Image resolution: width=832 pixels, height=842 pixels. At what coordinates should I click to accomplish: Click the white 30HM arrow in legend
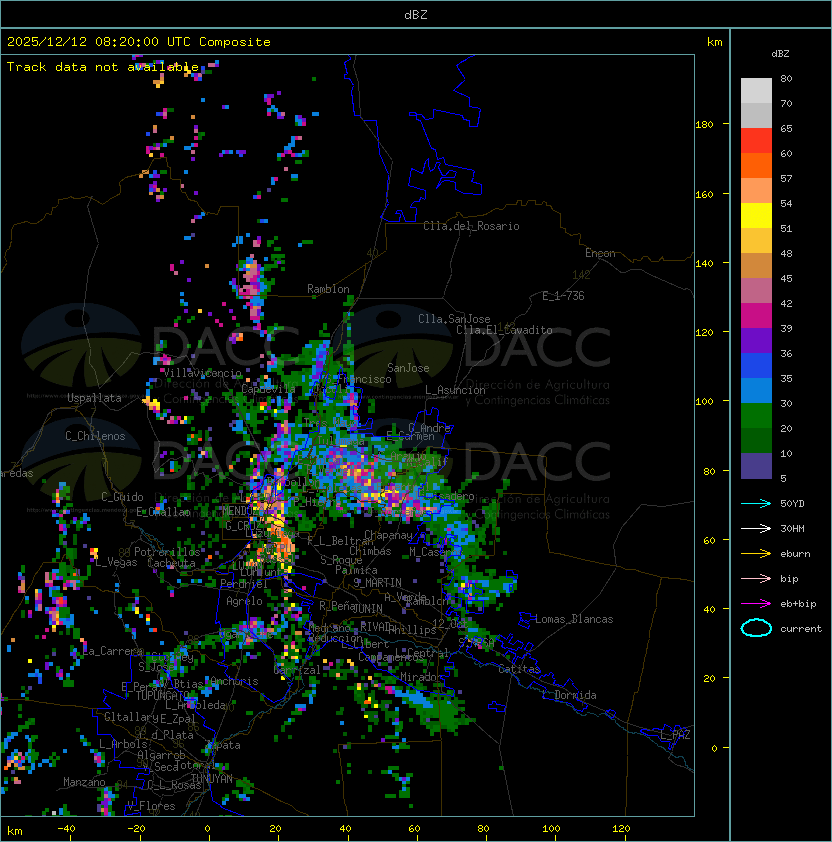pos(756,529)
